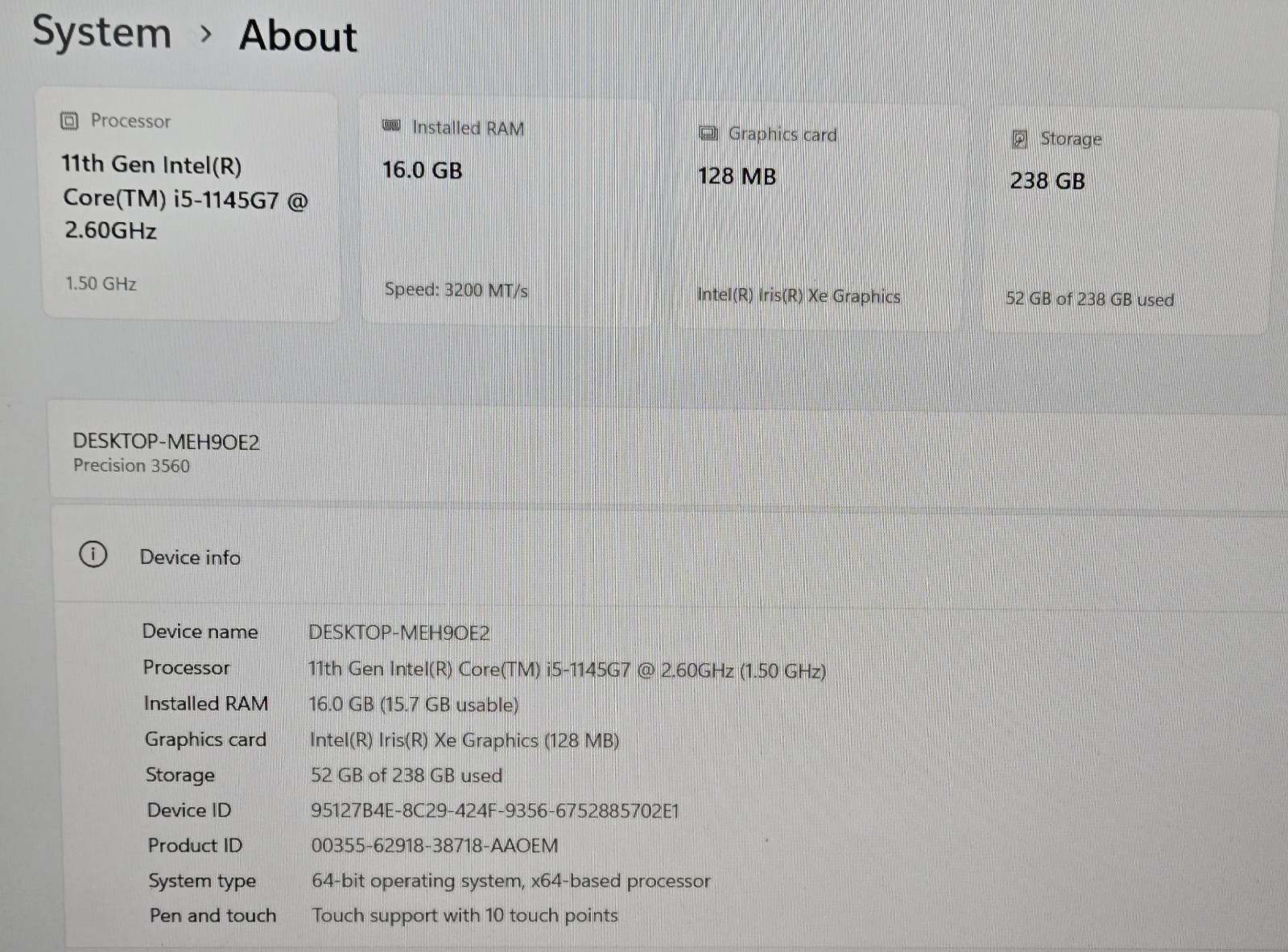Click 52 GB of 238 GB used in Storage card
The image size is (1288, 952).
pos(1090,299)
